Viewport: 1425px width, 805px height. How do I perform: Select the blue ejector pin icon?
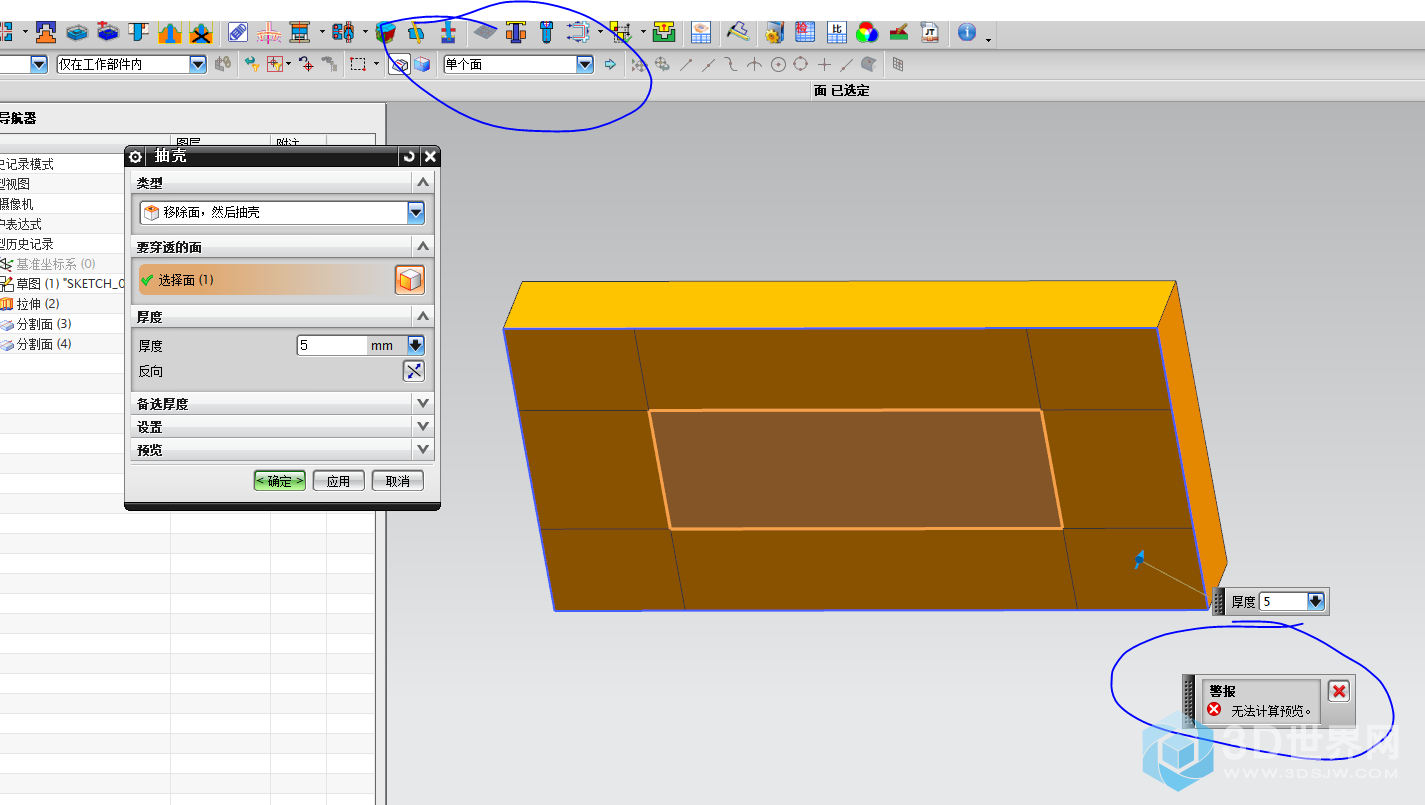pyautogui.click(x=546, y=32)
